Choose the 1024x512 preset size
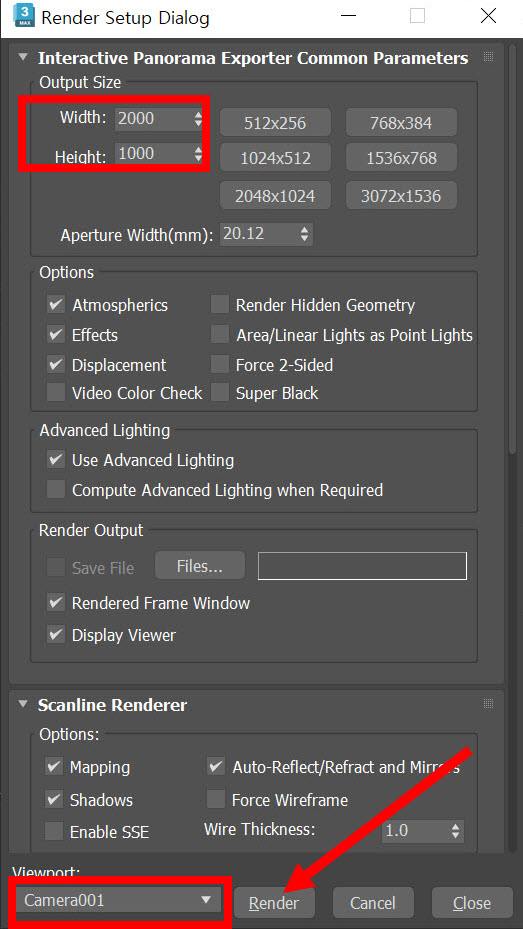This screenshot has height=929, width=523. point(275,158)
